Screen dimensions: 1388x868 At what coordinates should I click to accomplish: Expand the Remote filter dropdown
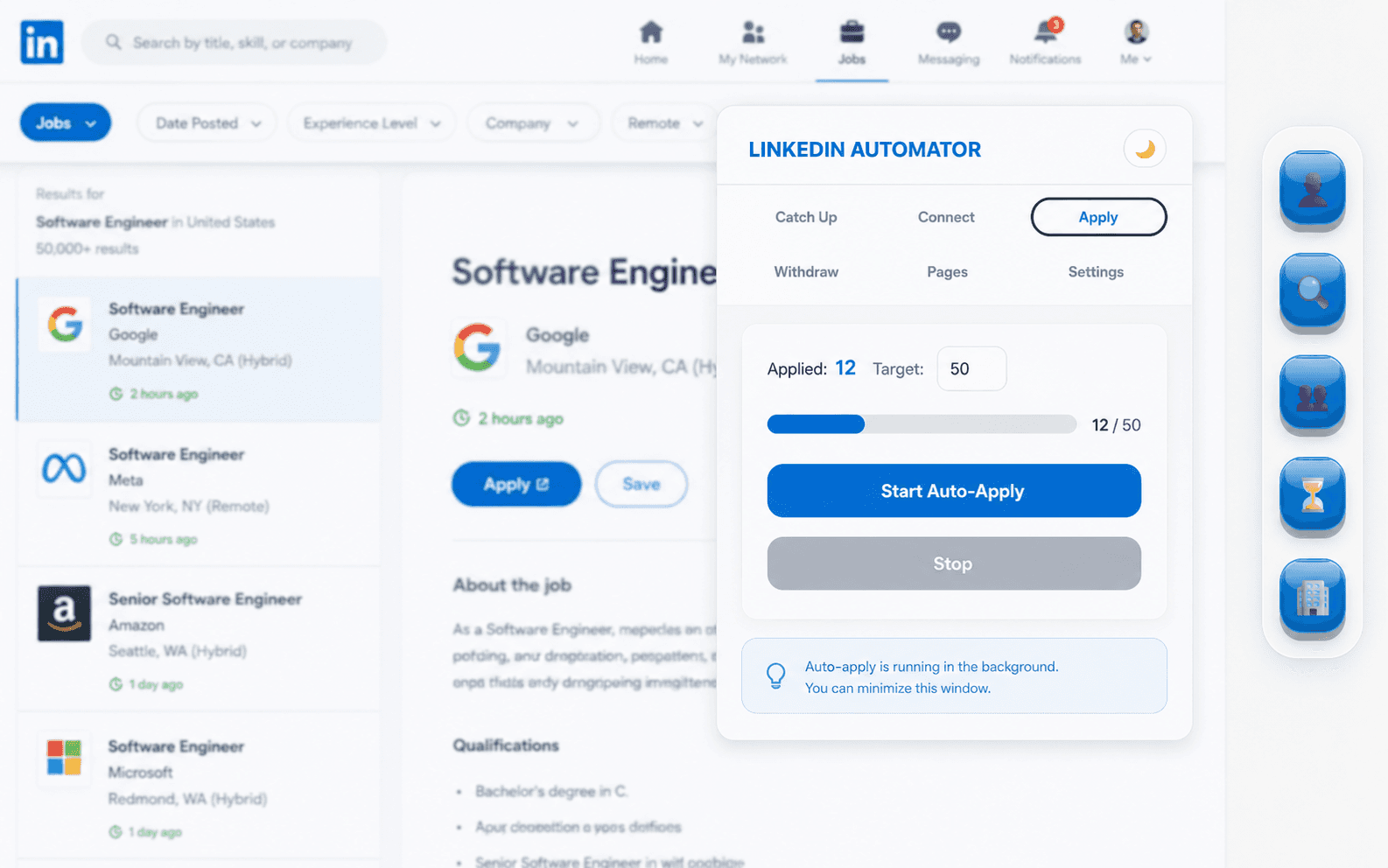pyautogui.click(x=663, y=123)
